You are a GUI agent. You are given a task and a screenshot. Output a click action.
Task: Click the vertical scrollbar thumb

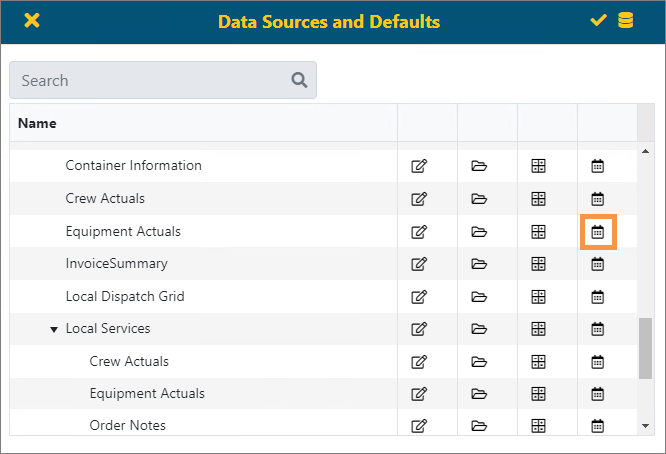[x=645, y=348]
